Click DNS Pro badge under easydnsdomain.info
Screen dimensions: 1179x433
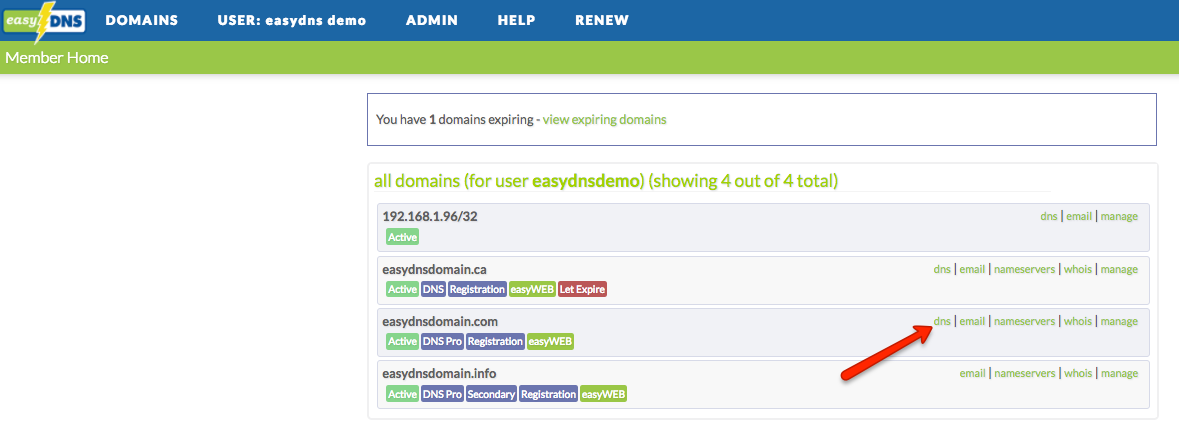pos(442,393)
